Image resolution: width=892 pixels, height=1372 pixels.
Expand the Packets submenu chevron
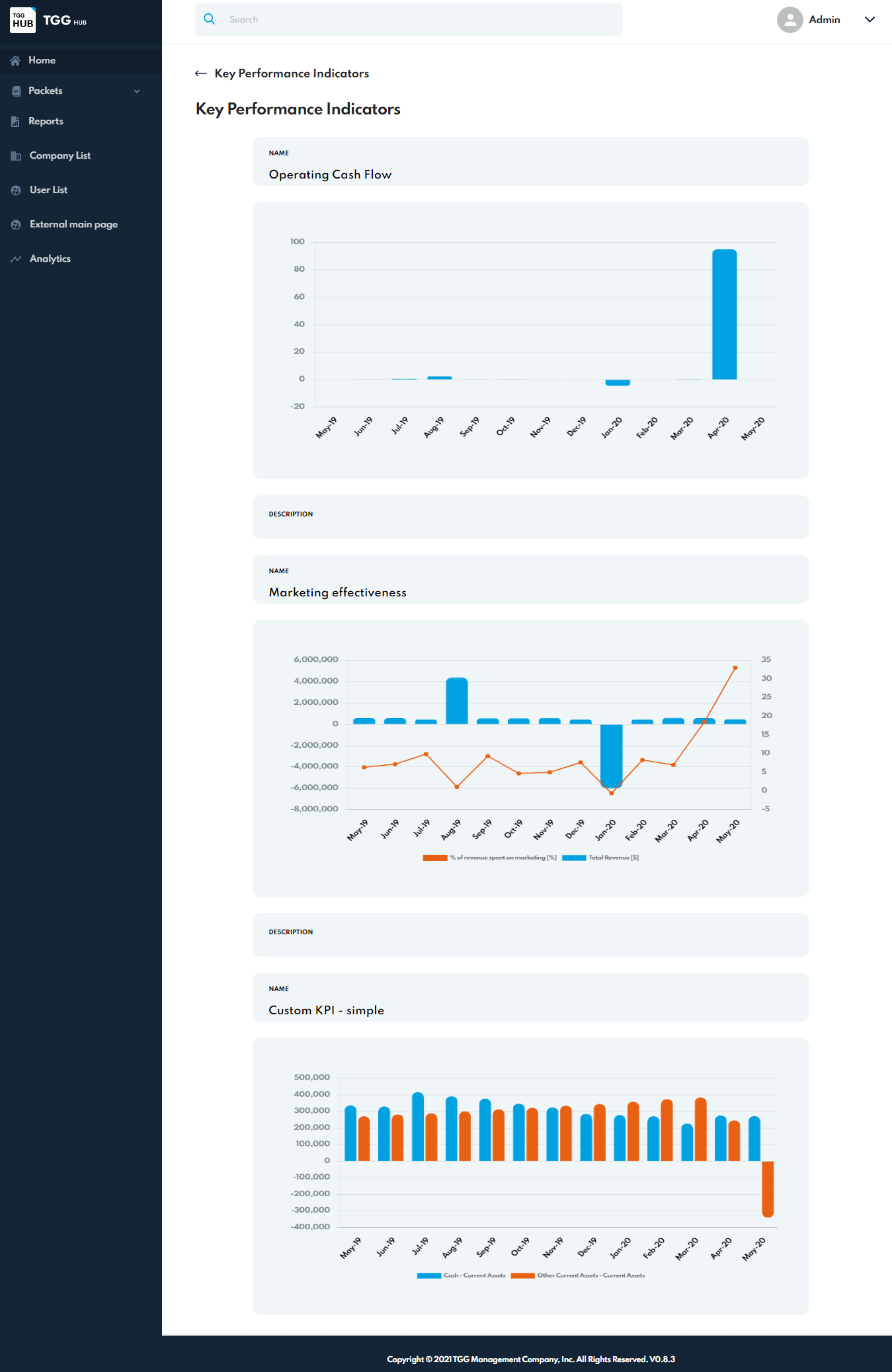point(137,91)
